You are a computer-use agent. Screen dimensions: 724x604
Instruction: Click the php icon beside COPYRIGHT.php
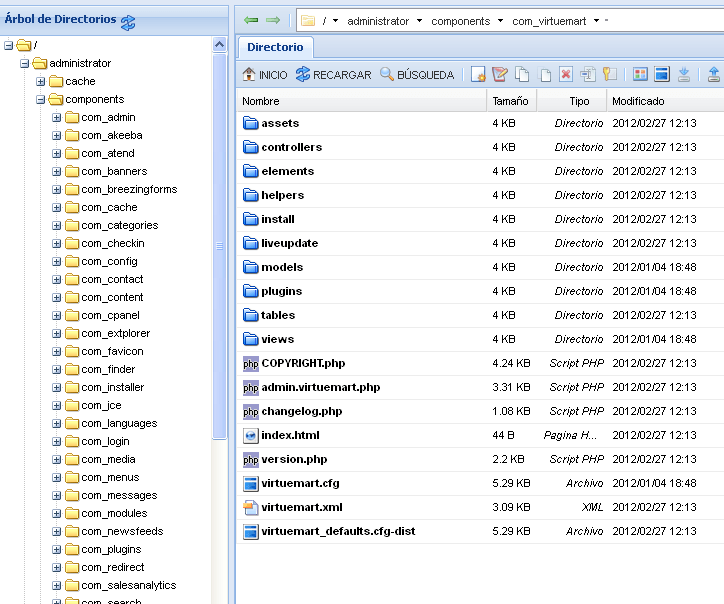[251, 363]
